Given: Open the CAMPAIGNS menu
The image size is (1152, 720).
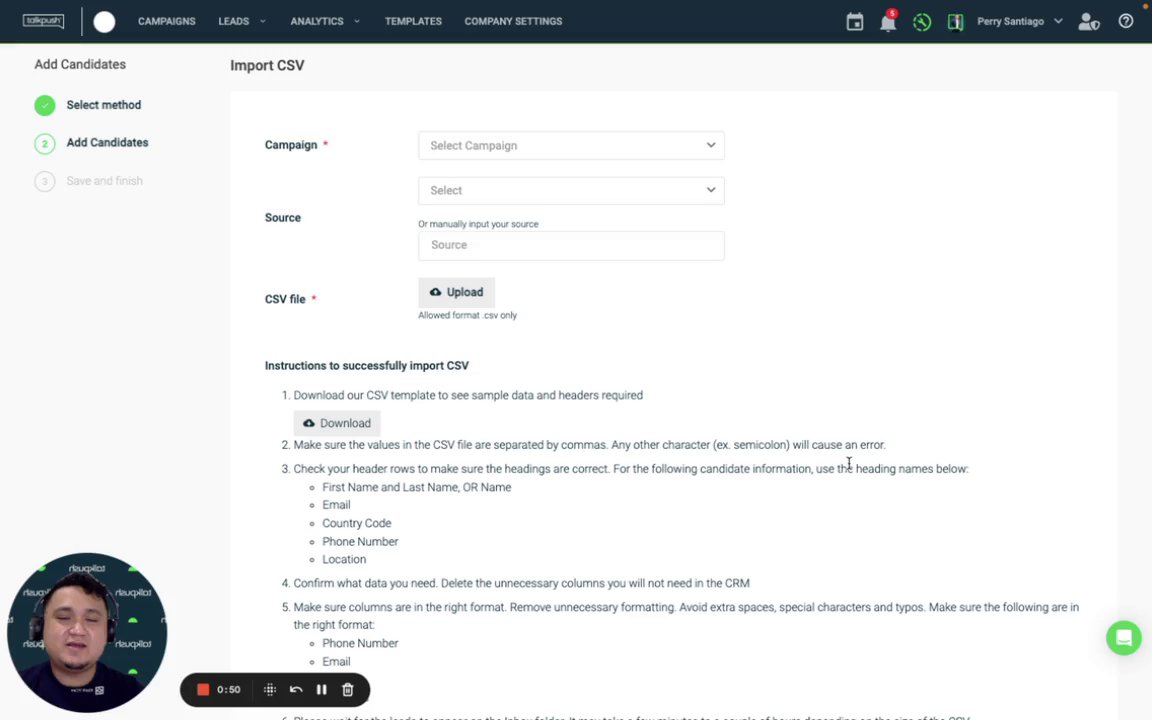Looking at the screenshot, I should [167, 21].
